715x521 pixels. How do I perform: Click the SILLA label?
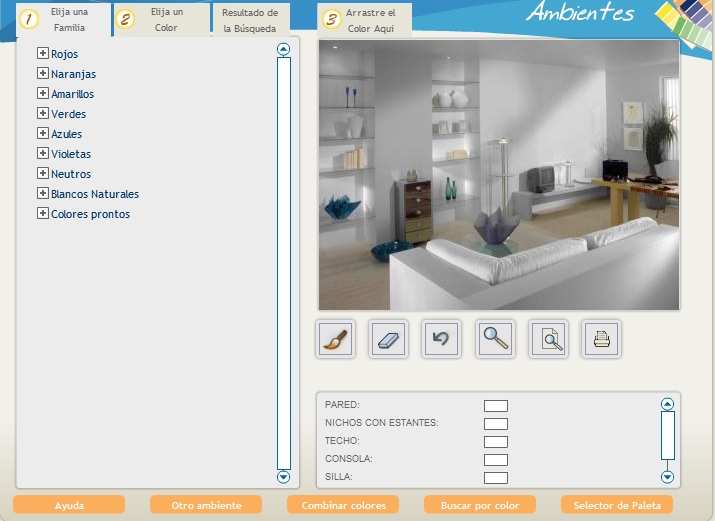[x=339, y=477]
